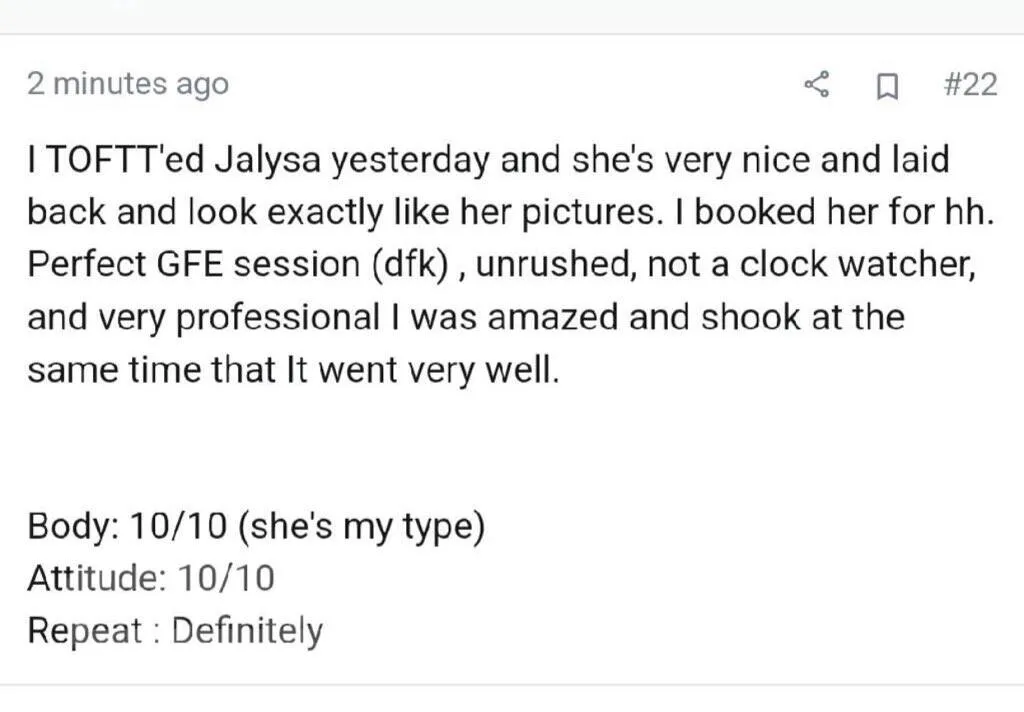Click the "Attitude: 10/10" rating line
The image size is (1024, 712).
(x=151, y=578)
